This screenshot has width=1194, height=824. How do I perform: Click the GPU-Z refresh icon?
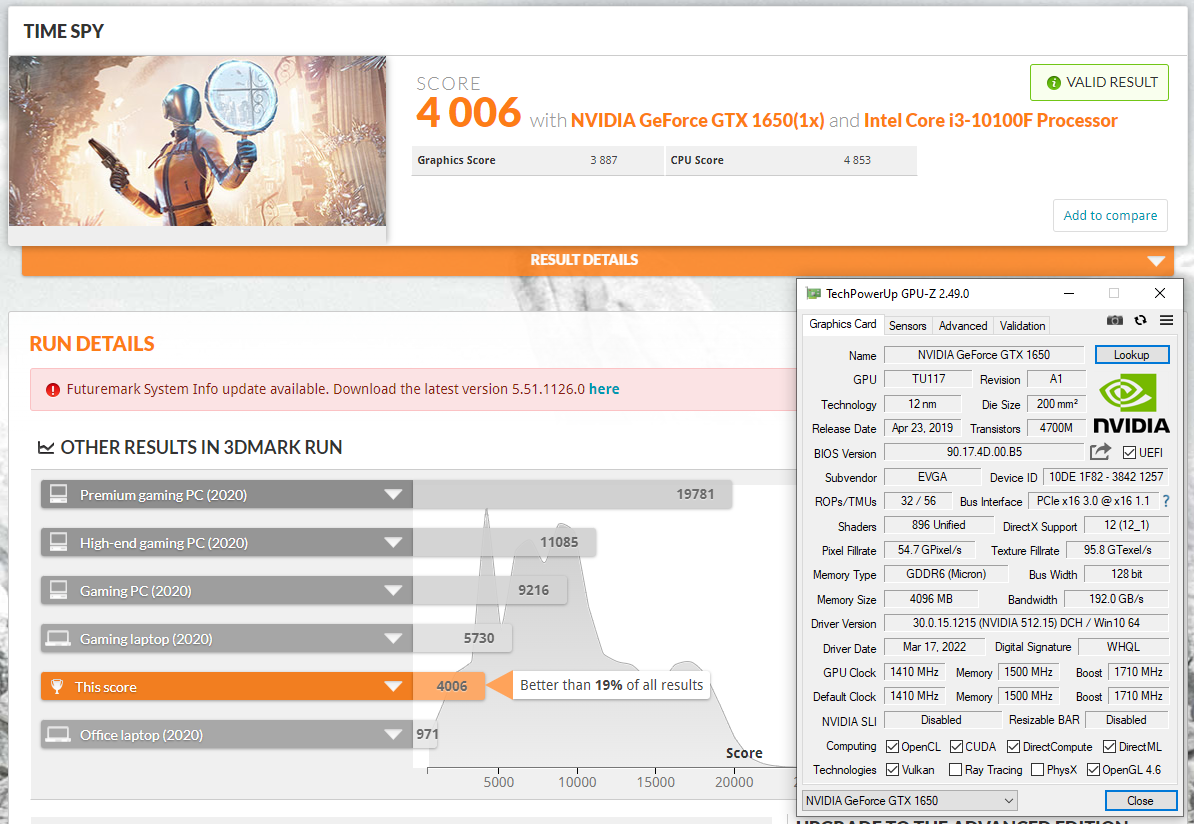1140,320
